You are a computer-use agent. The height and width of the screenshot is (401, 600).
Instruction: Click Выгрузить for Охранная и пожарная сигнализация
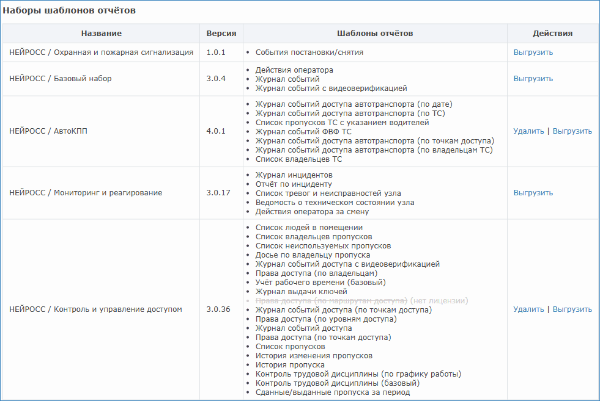click(x=533, y=52)
